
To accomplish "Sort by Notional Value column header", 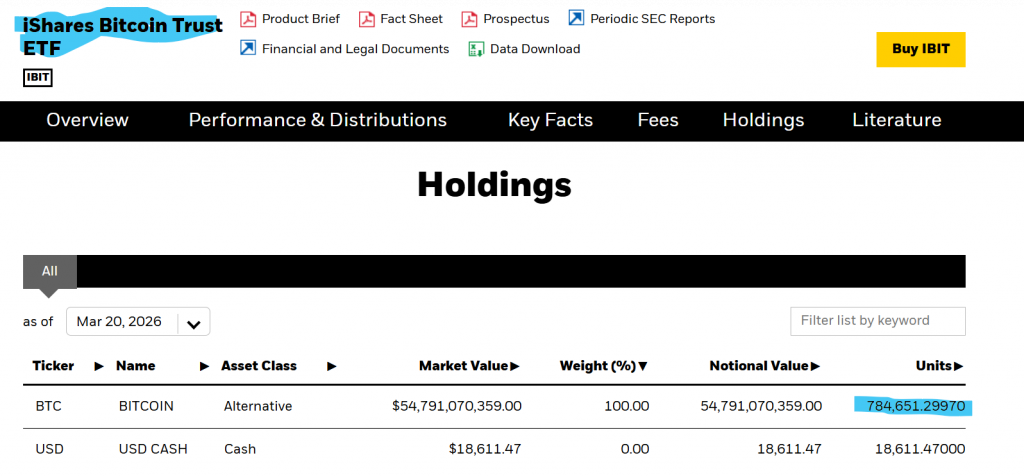I will click(758, 366).
